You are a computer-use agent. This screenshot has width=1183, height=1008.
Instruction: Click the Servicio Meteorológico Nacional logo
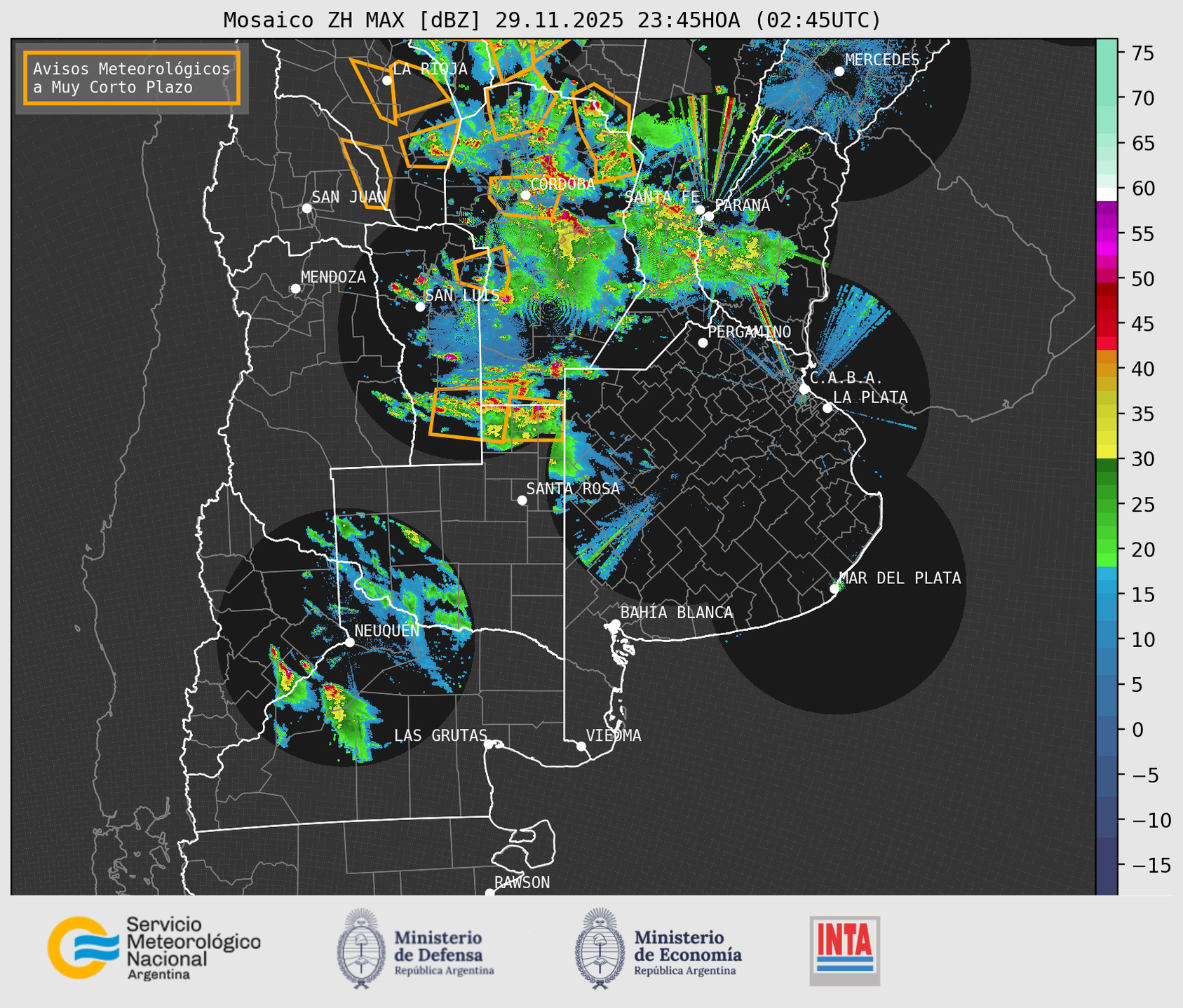tap(154, 948)
